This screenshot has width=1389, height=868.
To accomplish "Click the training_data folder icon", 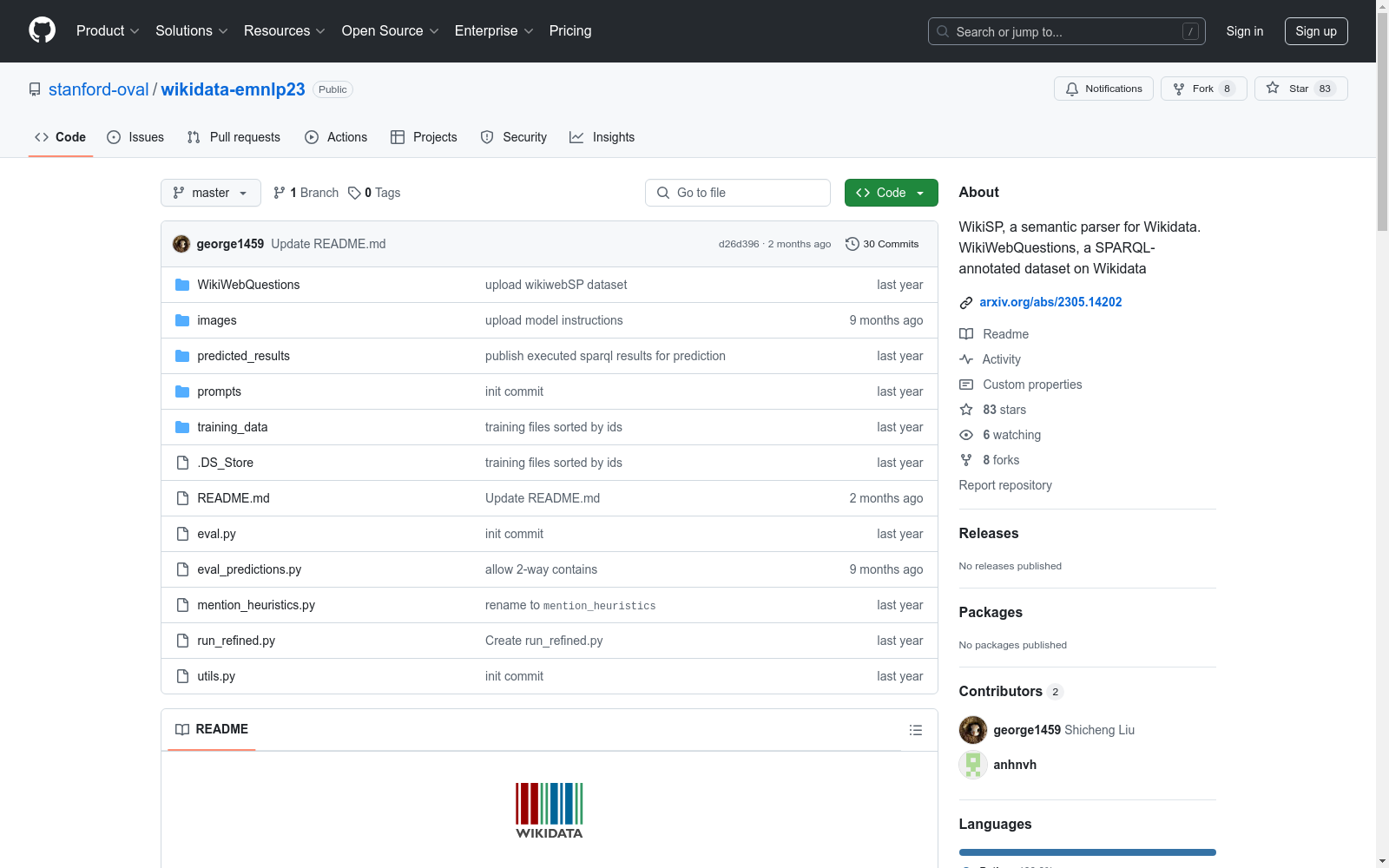I will click(182, 427).
